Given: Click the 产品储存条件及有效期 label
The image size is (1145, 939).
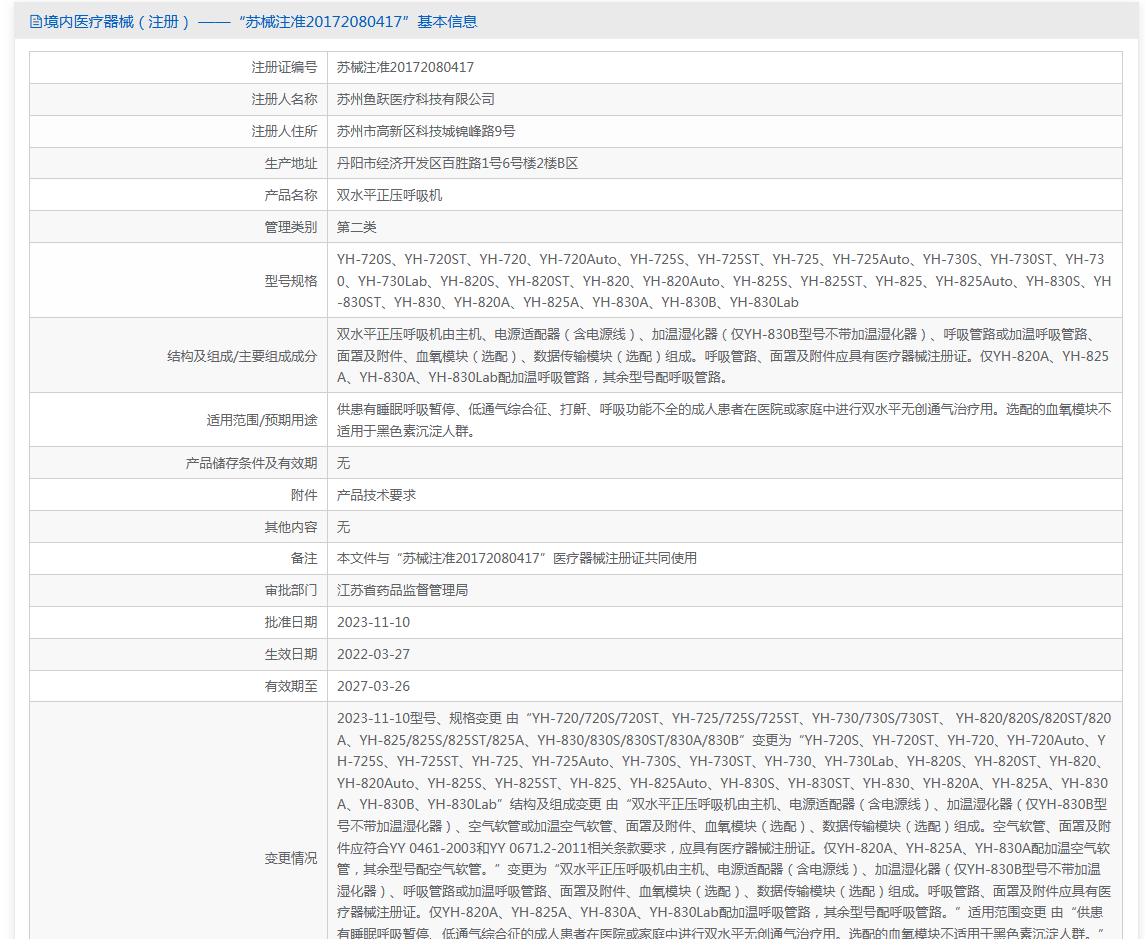Looking at the screenshot, I should point(251,463).
